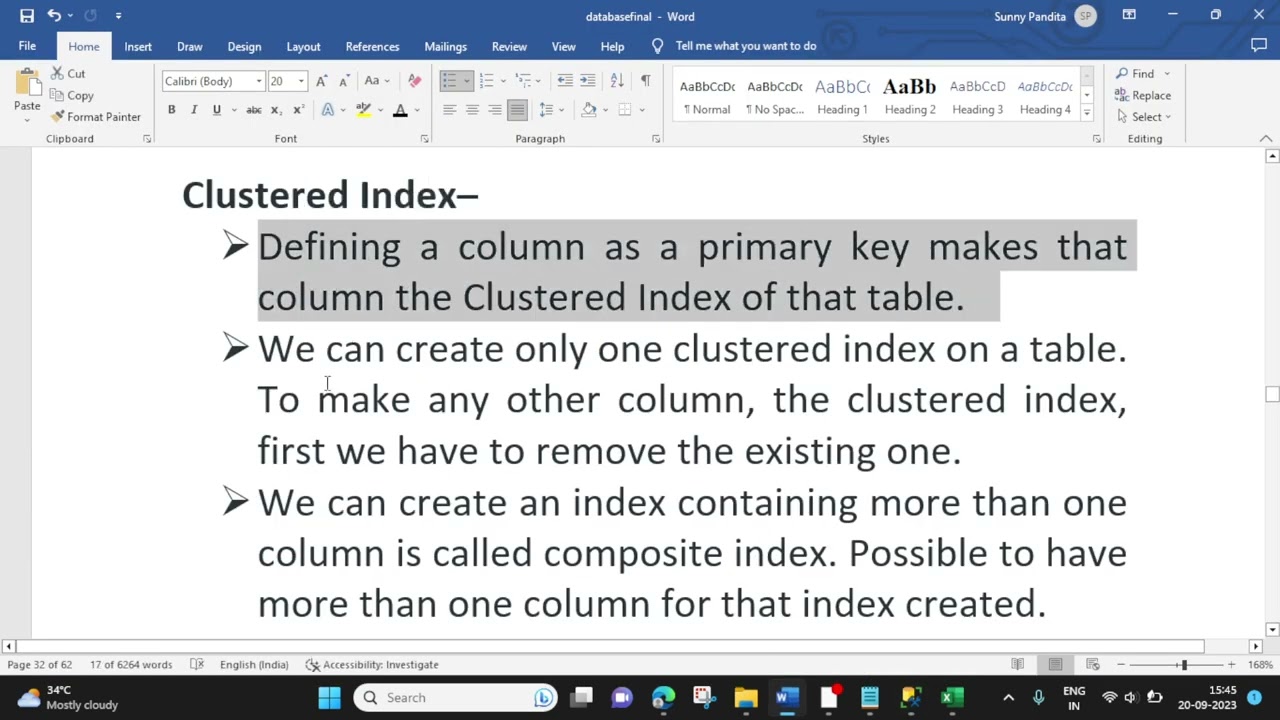Open Microsoft Edge from the taskbar
Viewport: 1280px width, 720px height.
tap(664, 698)
